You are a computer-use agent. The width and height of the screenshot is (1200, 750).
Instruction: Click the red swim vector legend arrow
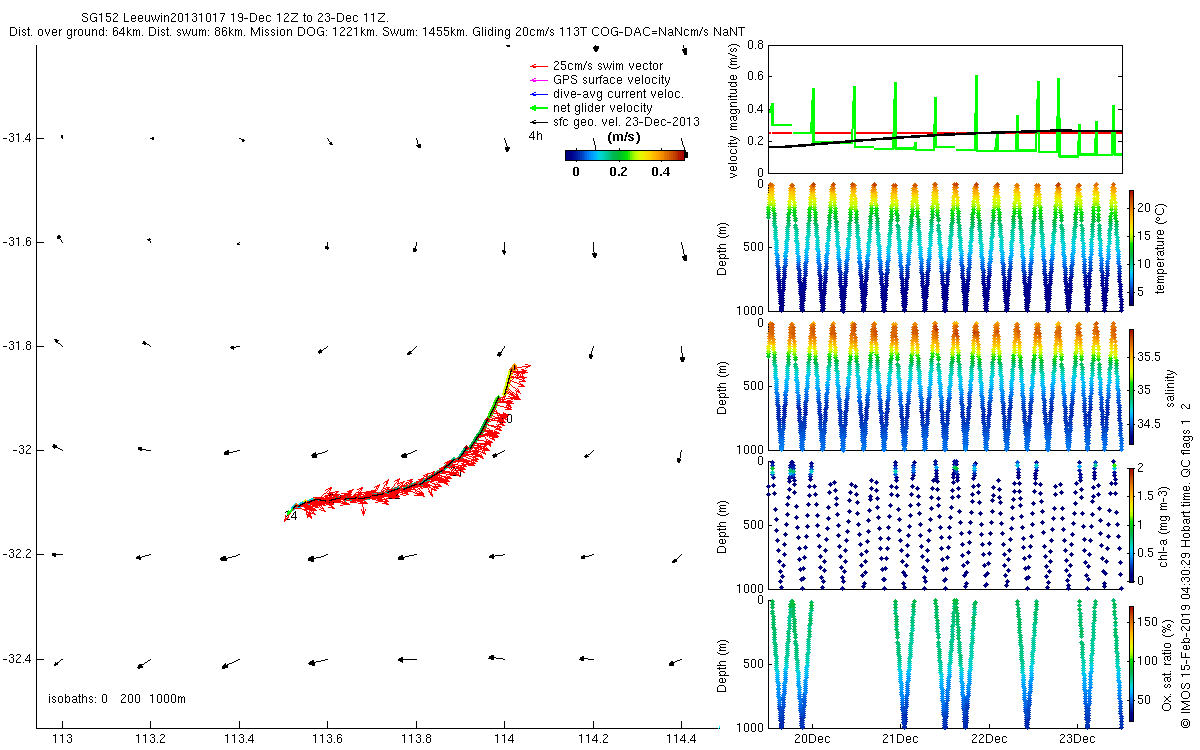point(537,66)
